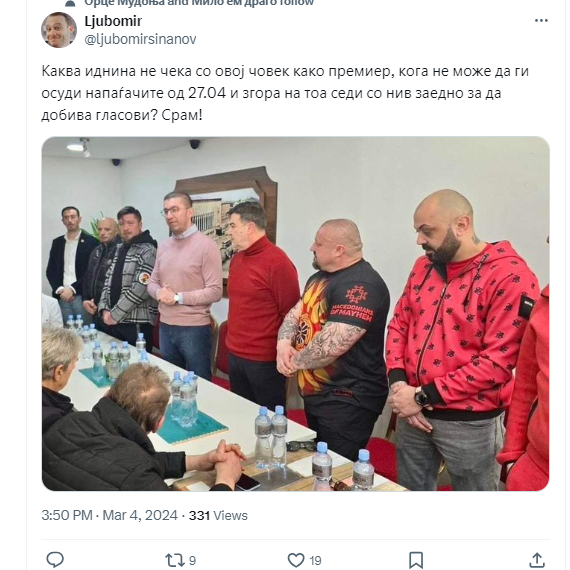Image resolution: width=570 pixels, height=570 pixels.
Task: Open the three-dot more options menu
Action: click(541, 20)
